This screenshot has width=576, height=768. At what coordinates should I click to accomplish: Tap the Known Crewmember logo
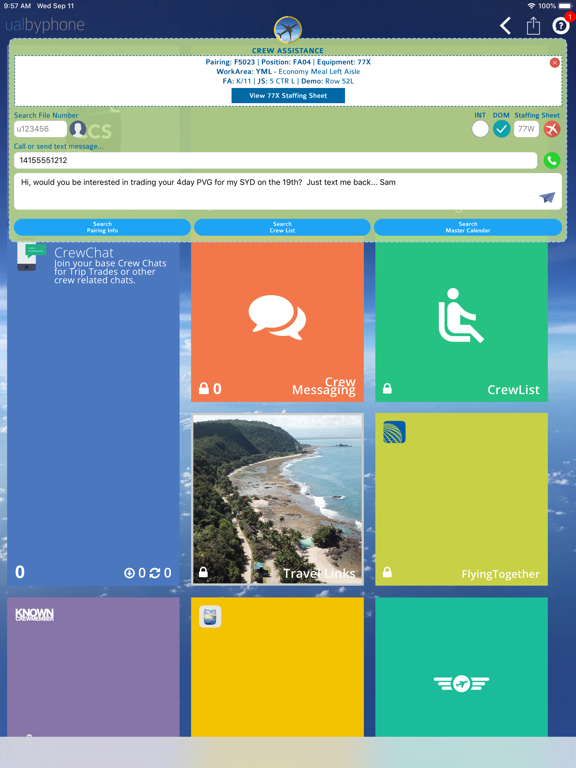(x=34, y=615)
